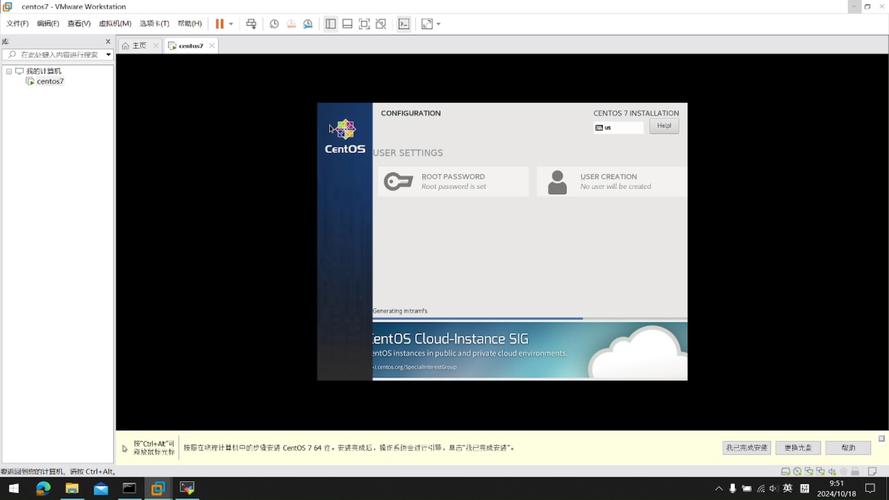This screenshot has width=889, height=500.
Task: Toggle the library sidebar view icon
Action: pos(331,24)
